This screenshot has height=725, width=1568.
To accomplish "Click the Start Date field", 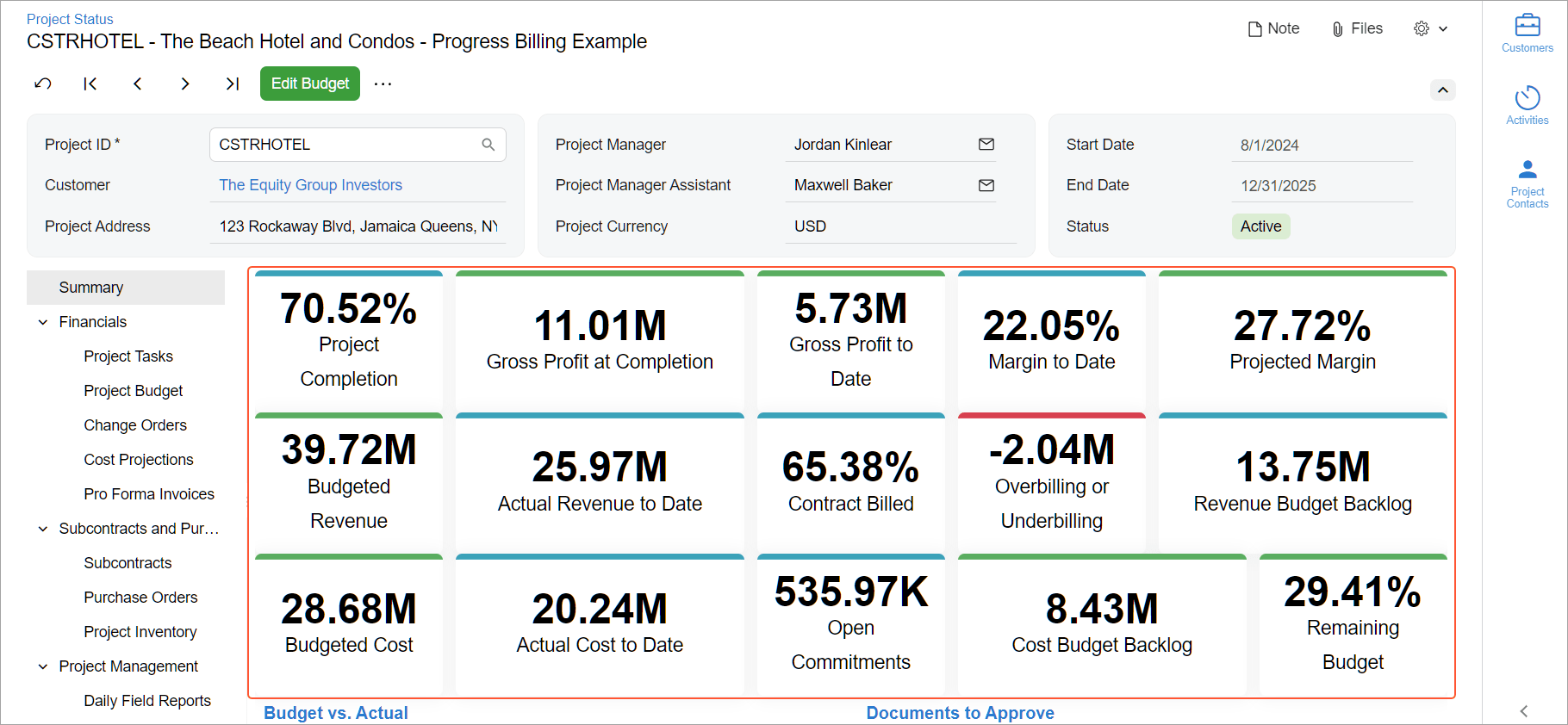I will click(x=1322, y=146).
